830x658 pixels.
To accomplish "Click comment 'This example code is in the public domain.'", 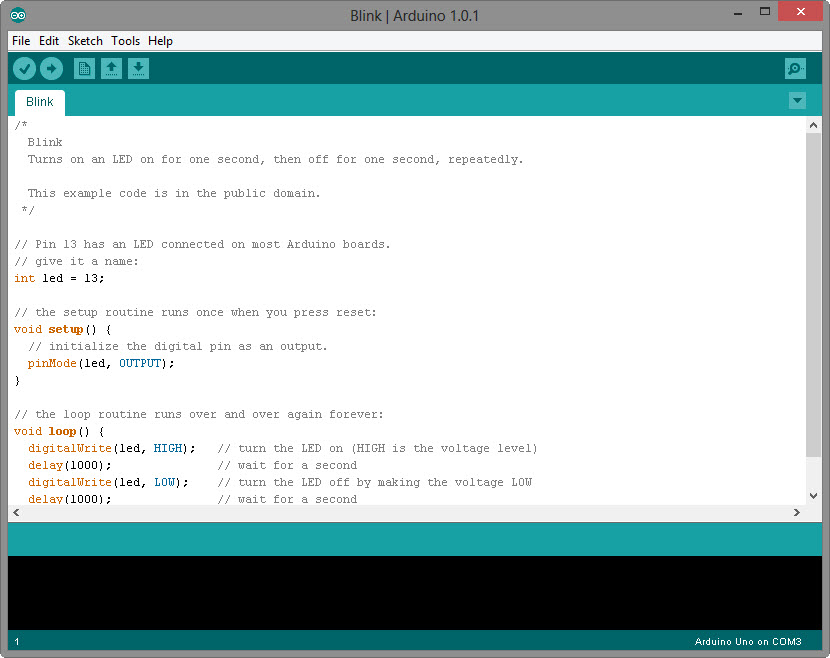I will click(x=174, y=193).
